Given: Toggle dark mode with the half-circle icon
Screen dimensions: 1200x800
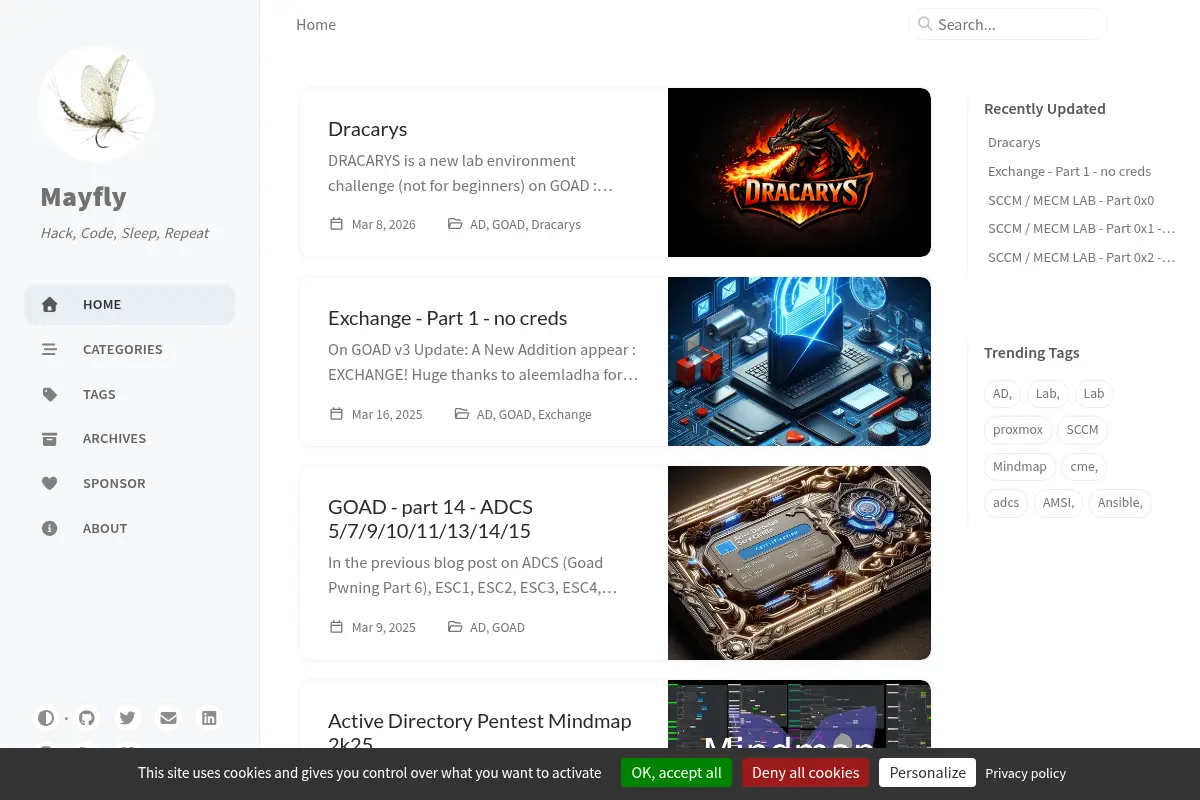Looking at the screenshot, I should [46, 718].
